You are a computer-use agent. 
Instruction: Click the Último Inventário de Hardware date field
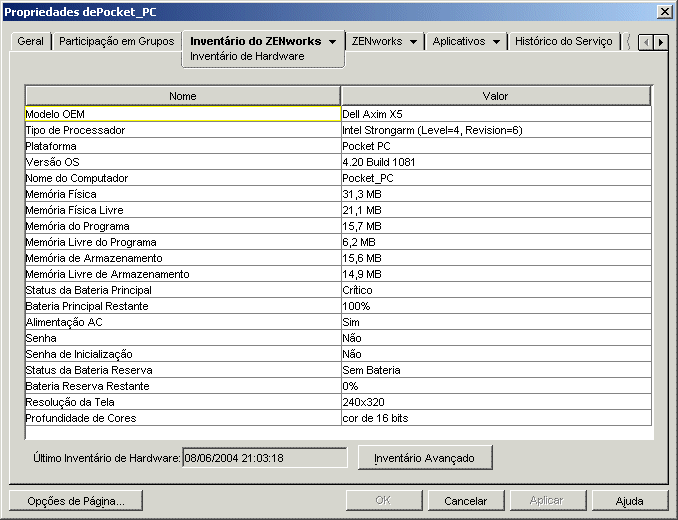[265, 458]
